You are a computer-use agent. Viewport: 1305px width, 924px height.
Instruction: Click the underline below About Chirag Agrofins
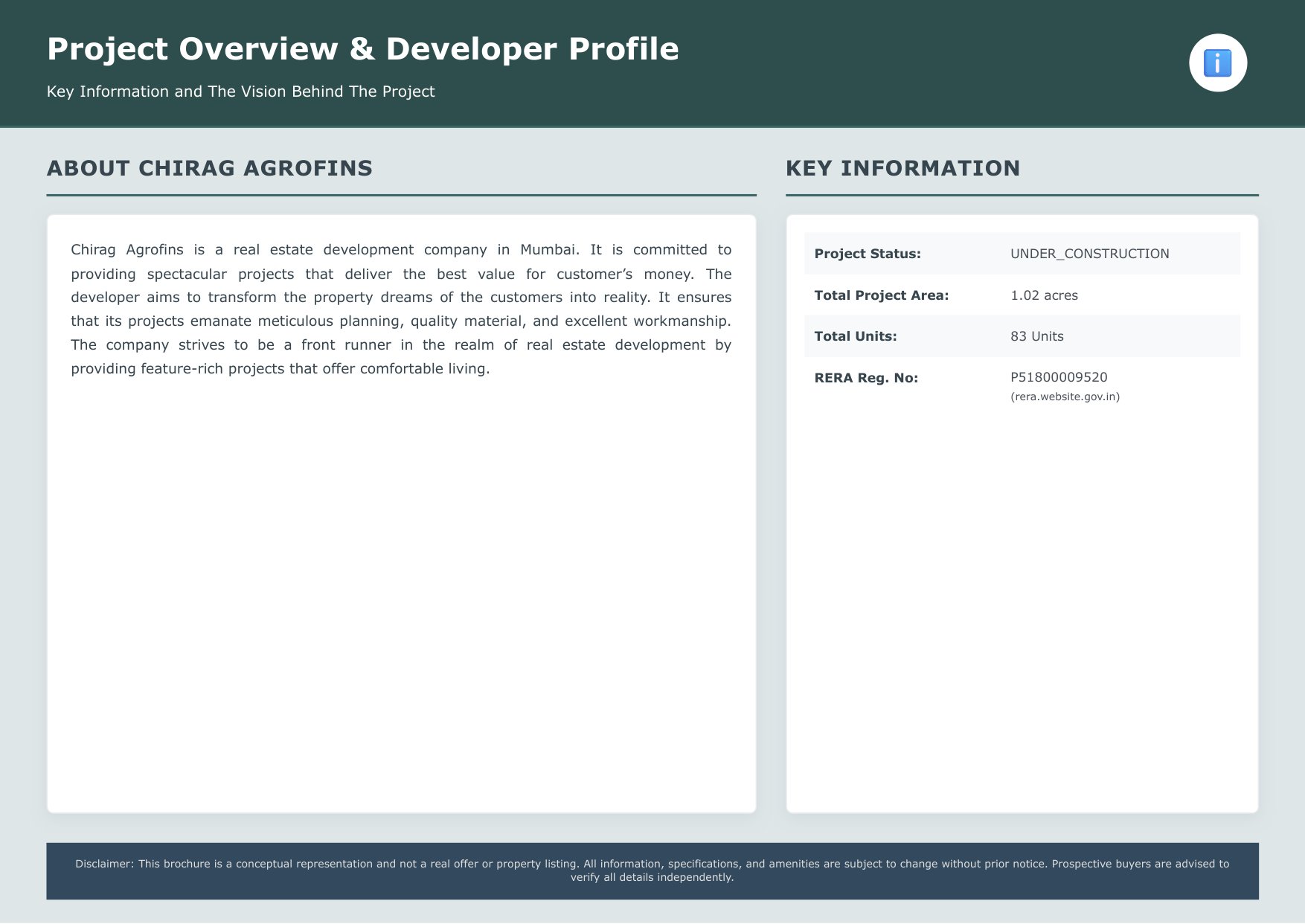pyautogui.click(x=401, y=195)
